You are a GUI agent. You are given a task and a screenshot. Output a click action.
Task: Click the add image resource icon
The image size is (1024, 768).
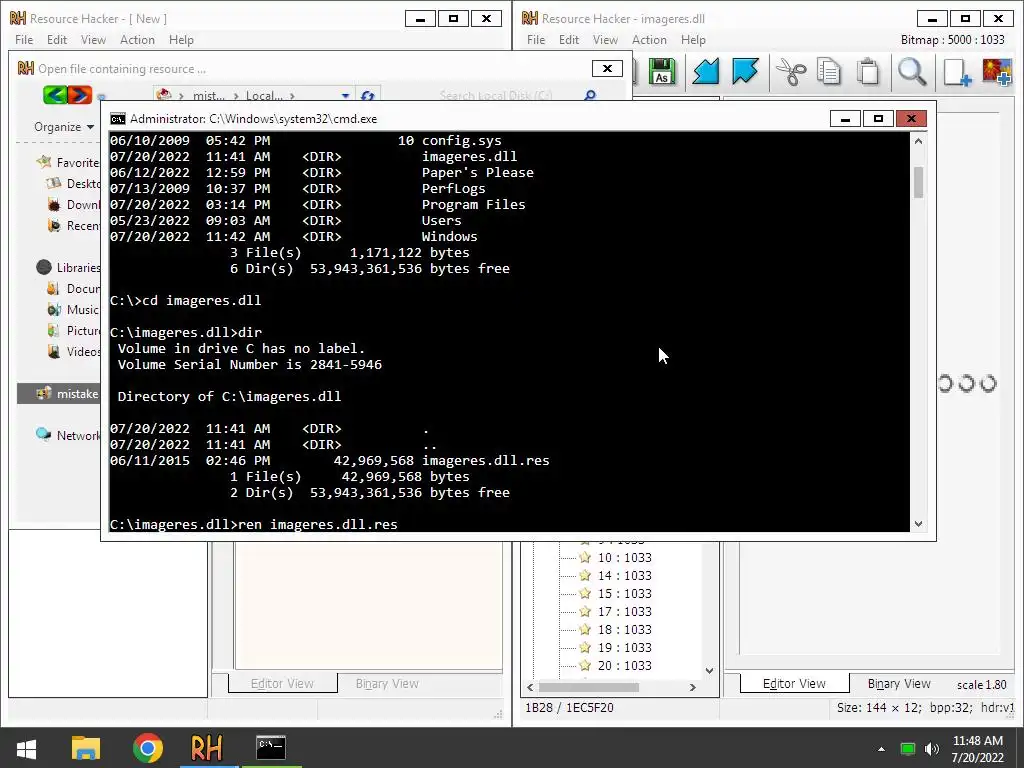pyautogui.click(x=997, y=72)
